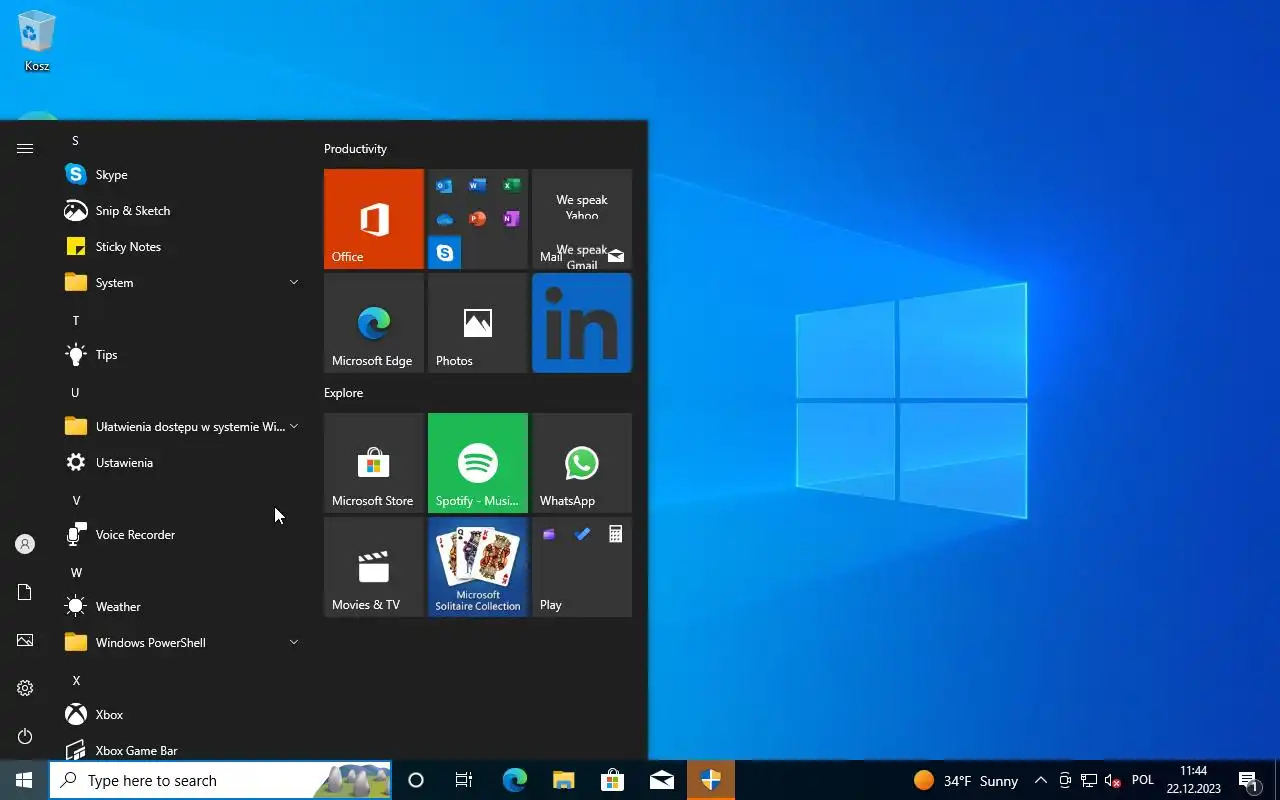Image resolution: width=1280 pixels, height=800 pixels.
Task: Expand Ułatwienia dostępu w systemie folder
Action: (182, 427)
